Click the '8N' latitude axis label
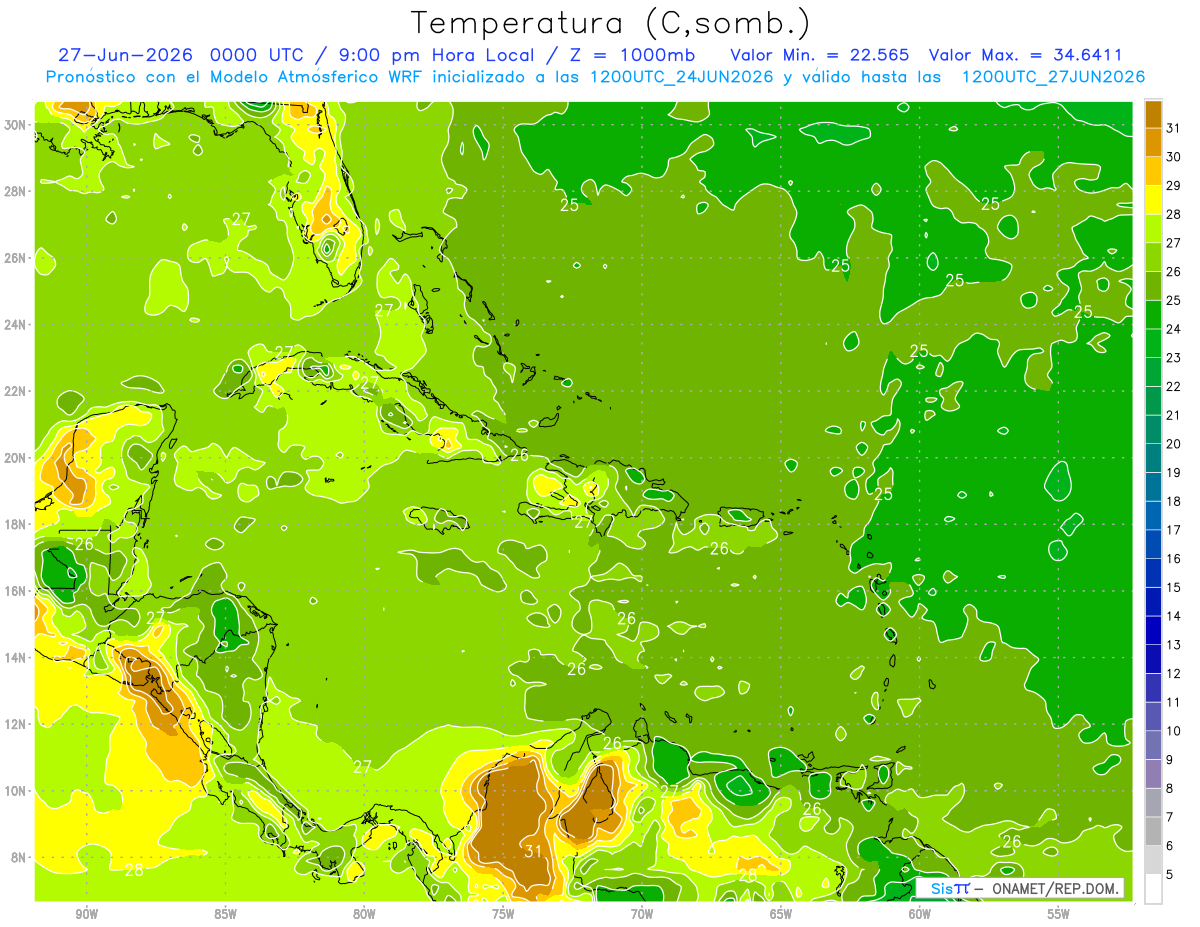 pyautogui.click(x=19, y=857)
